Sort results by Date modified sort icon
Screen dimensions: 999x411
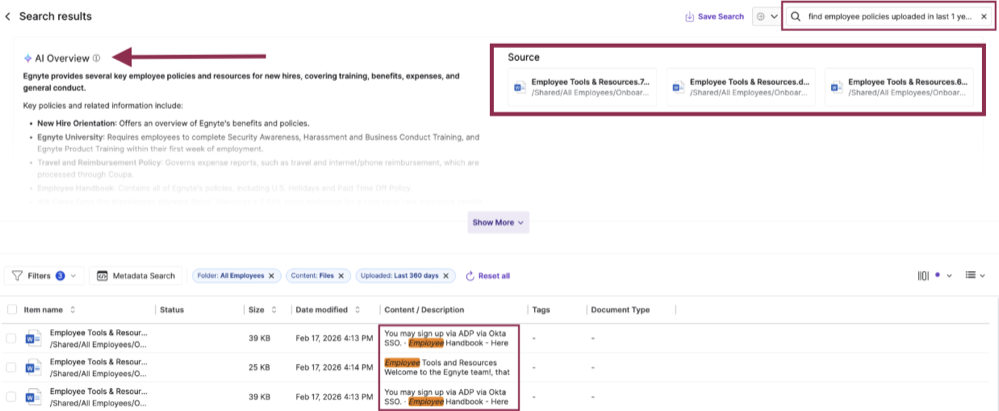click(x=356, y=310)
